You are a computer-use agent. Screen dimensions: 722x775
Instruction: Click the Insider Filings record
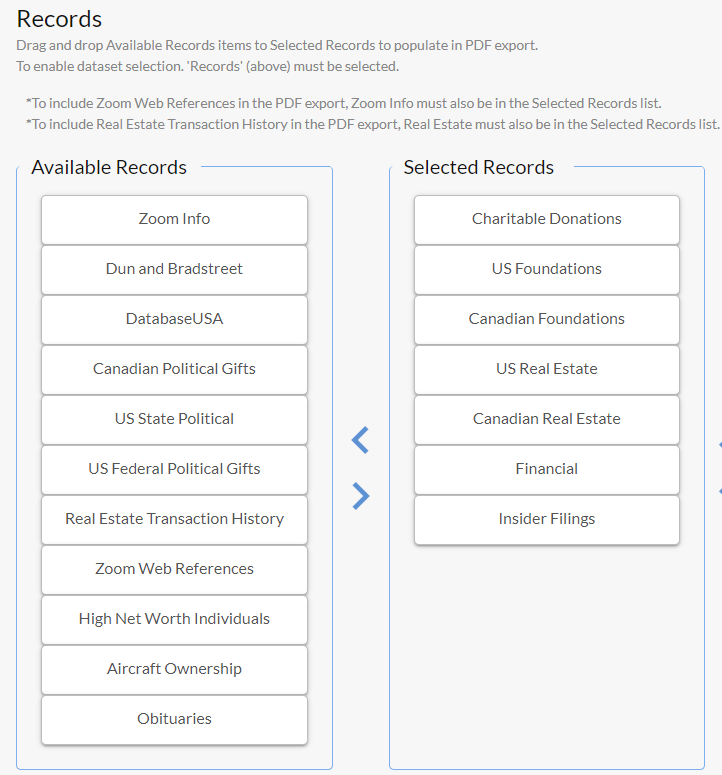[547, 519]
